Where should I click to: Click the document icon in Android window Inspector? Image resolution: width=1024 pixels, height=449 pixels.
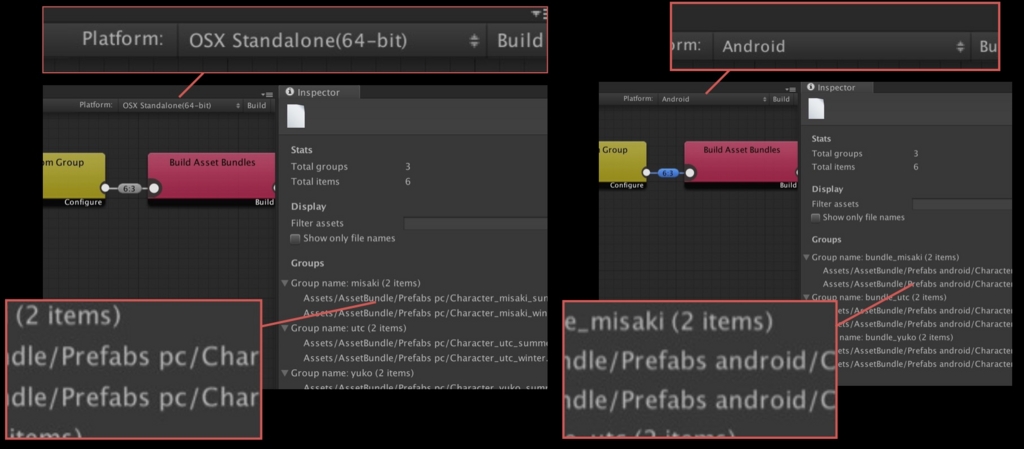click(x=816, y=108)
